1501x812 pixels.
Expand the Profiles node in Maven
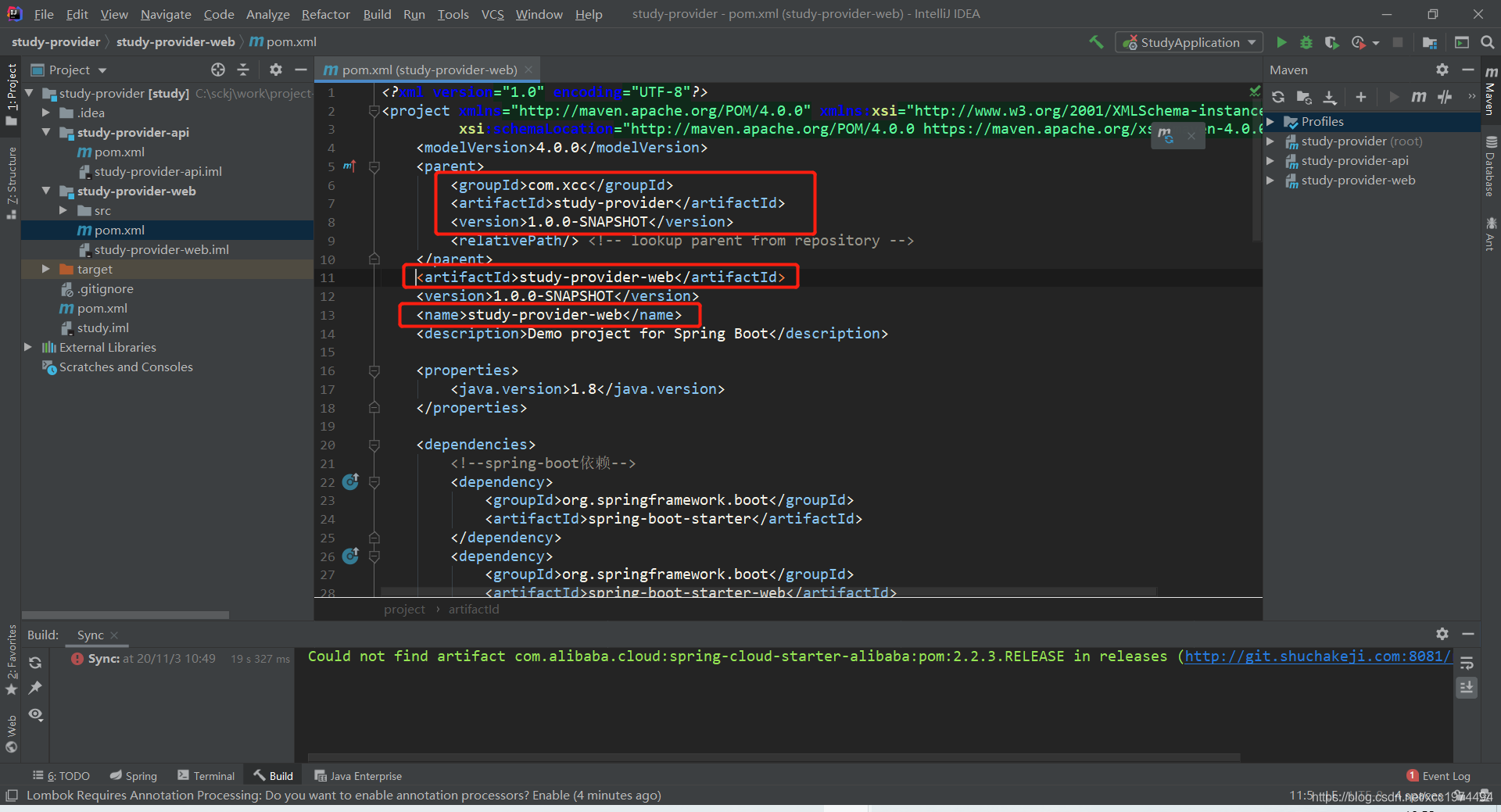click(x=1270, y=122)
